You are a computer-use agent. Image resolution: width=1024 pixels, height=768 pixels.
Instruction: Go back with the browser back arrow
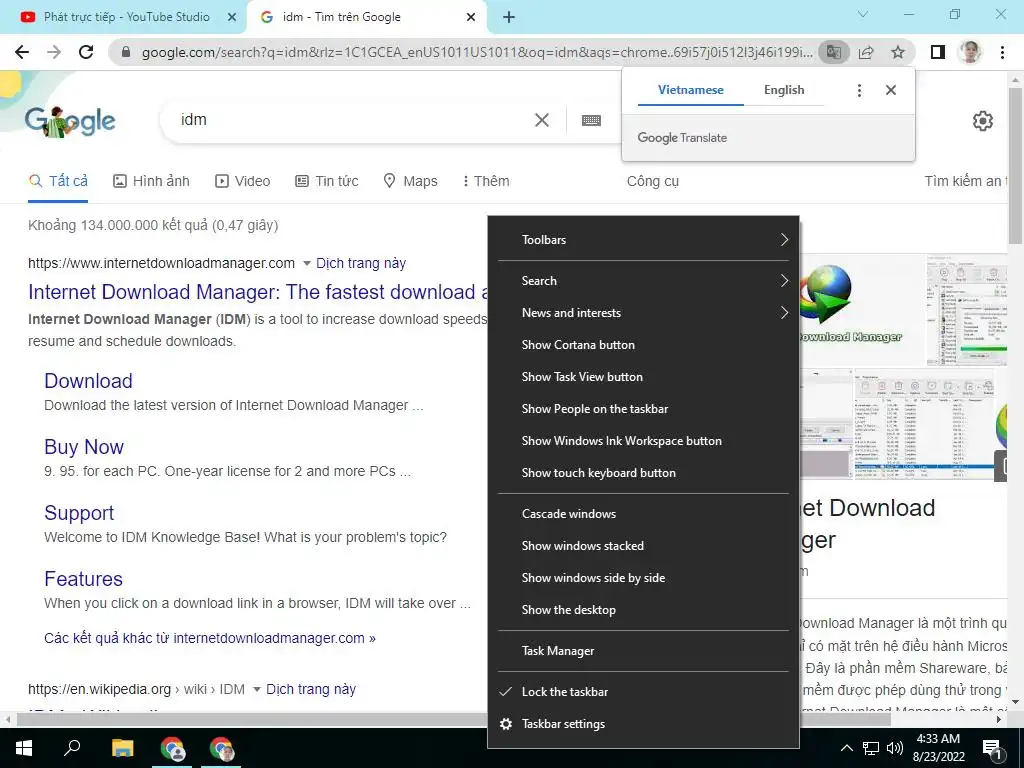pos(22,52)
